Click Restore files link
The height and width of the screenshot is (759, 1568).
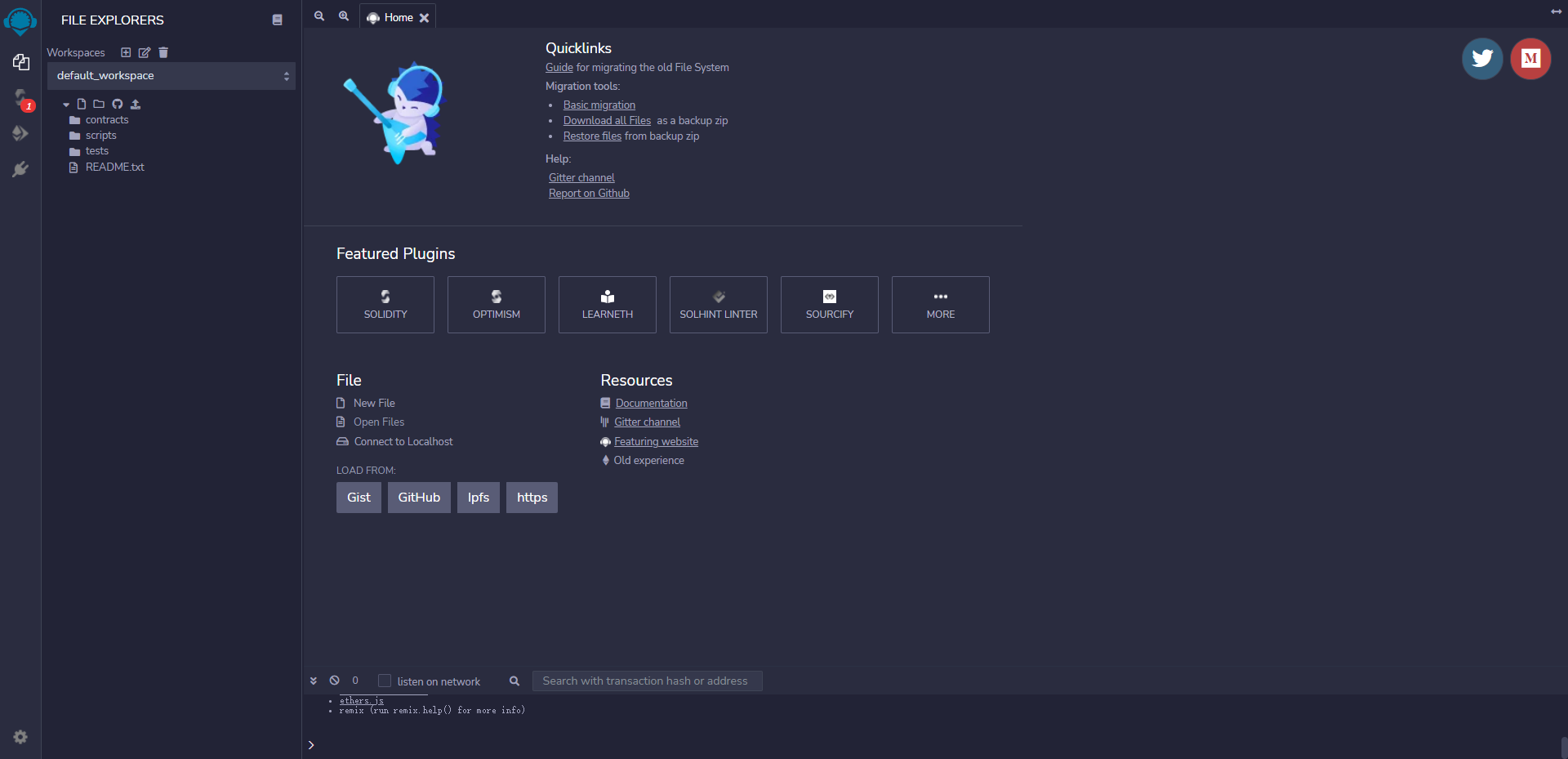tap(592, 136)
